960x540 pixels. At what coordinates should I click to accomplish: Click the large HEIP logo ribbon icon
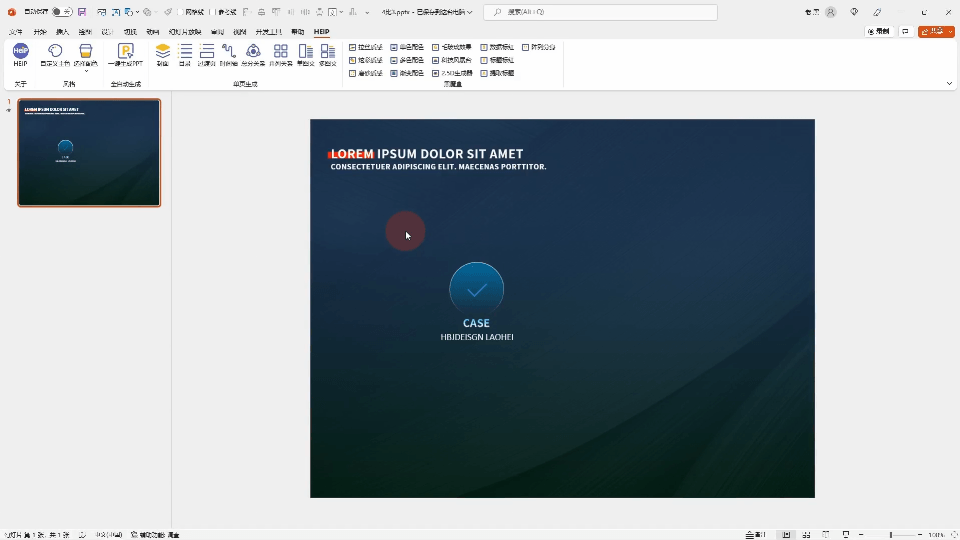[x=20, y=51]
